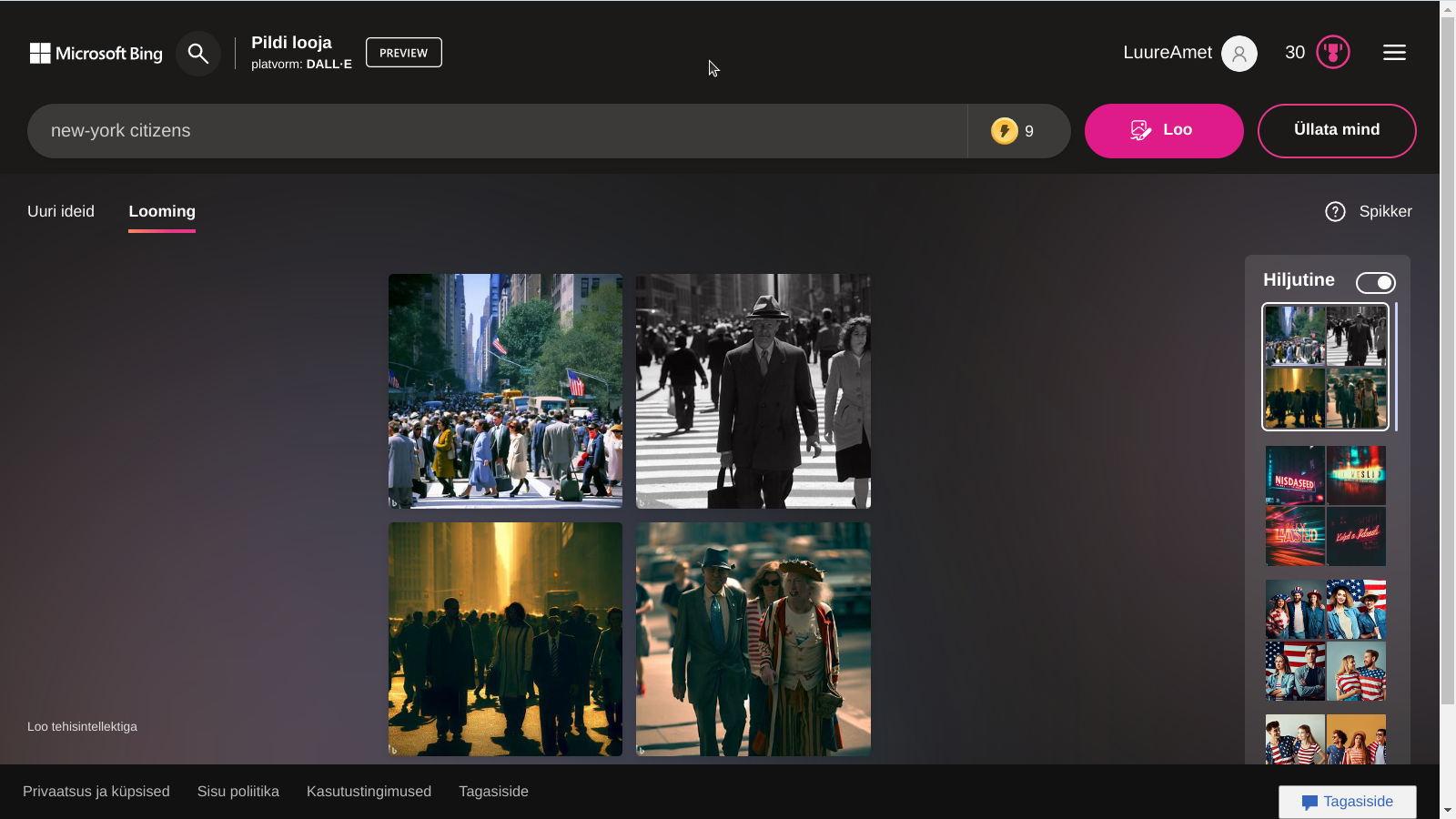Switch to the Uuri ideid tab
This screenshot has width=1456, height=819.
coord(61,211)
